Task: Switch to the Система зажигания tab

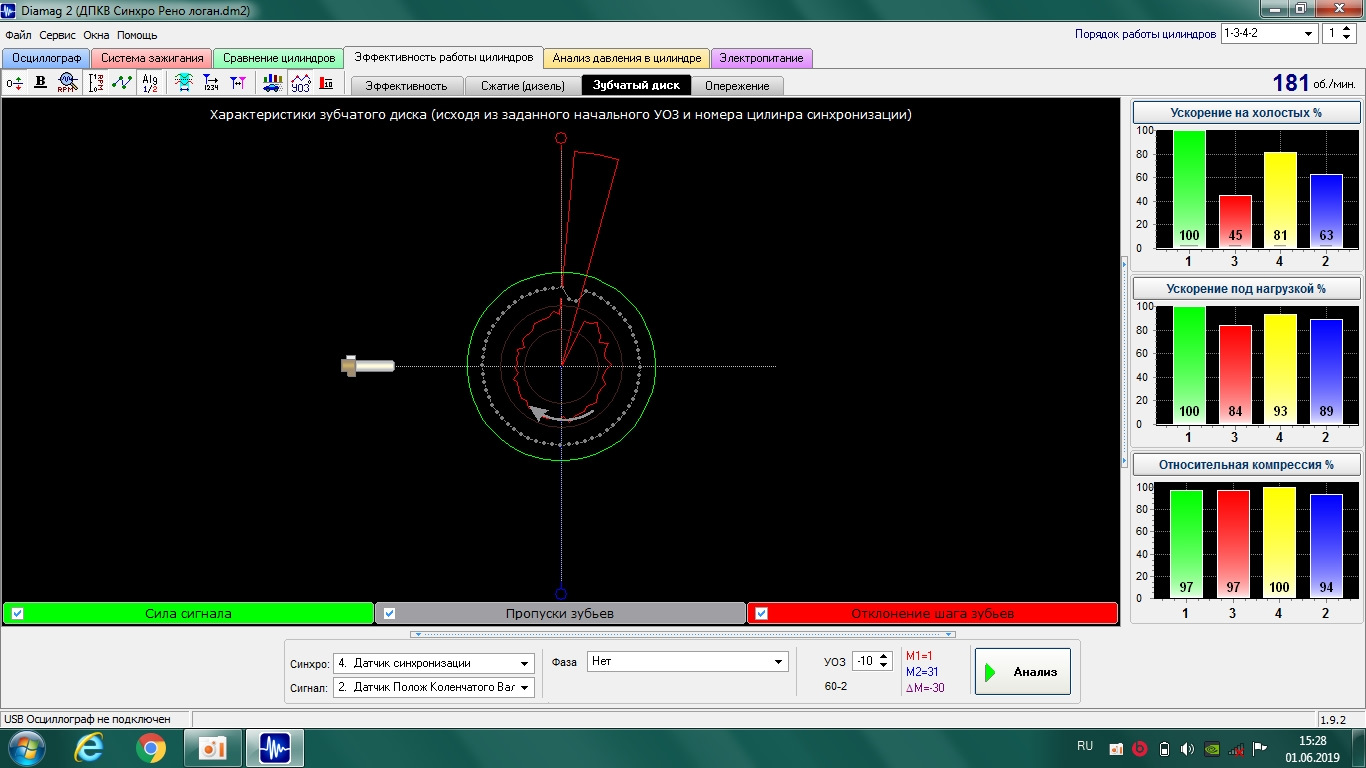Action: [152, 58]
